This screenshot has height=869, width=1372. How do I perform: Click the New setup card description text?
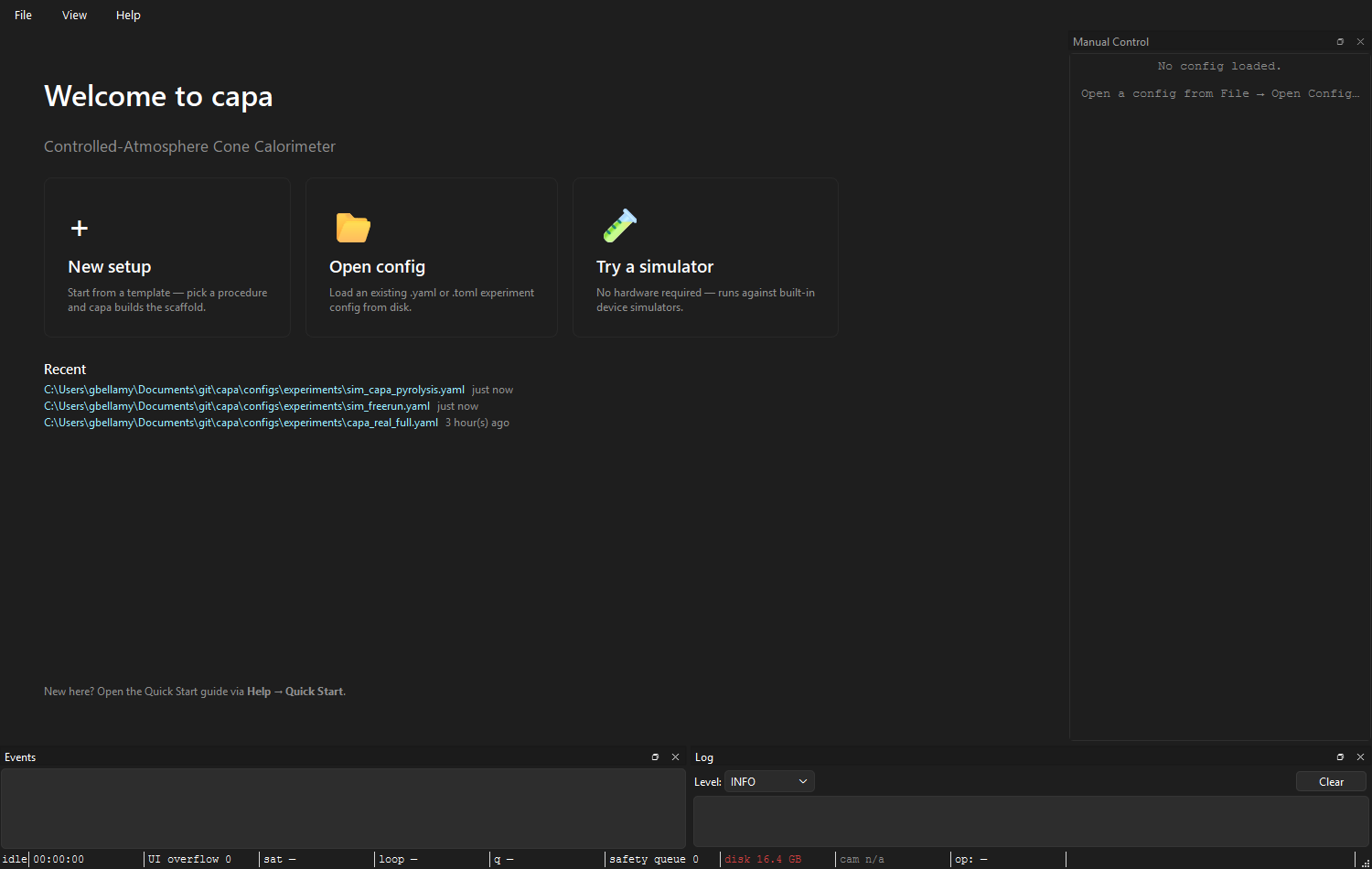[167, 300]
